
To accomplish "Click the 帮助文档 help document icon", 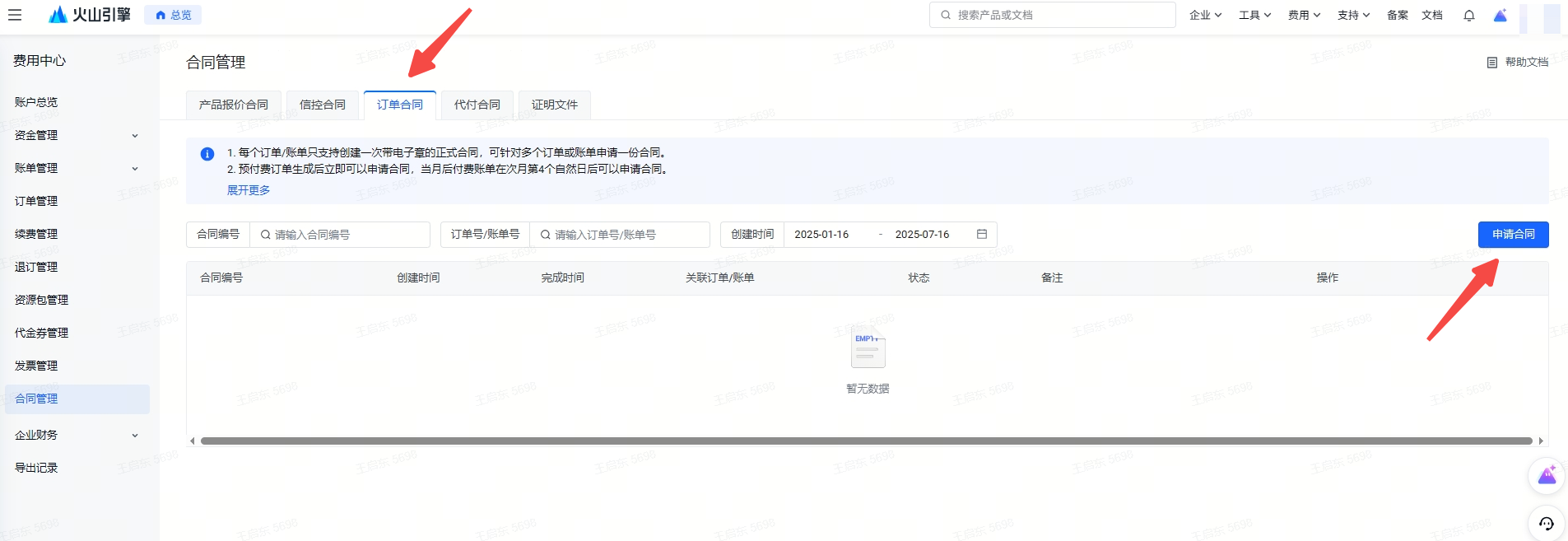I will (1491, 63).
